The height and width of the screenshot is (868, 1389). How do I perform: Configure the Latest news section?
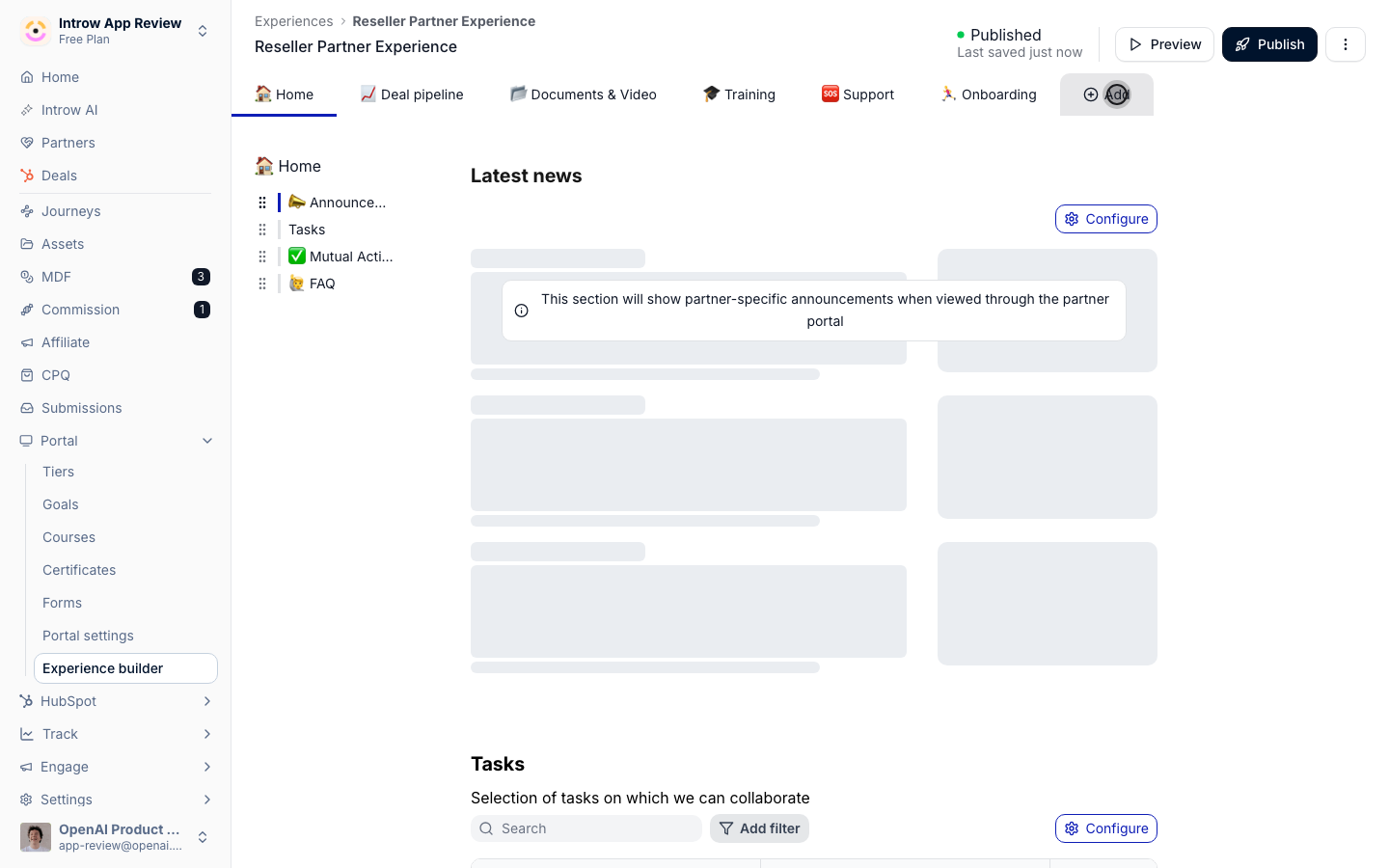point(1106,219)
